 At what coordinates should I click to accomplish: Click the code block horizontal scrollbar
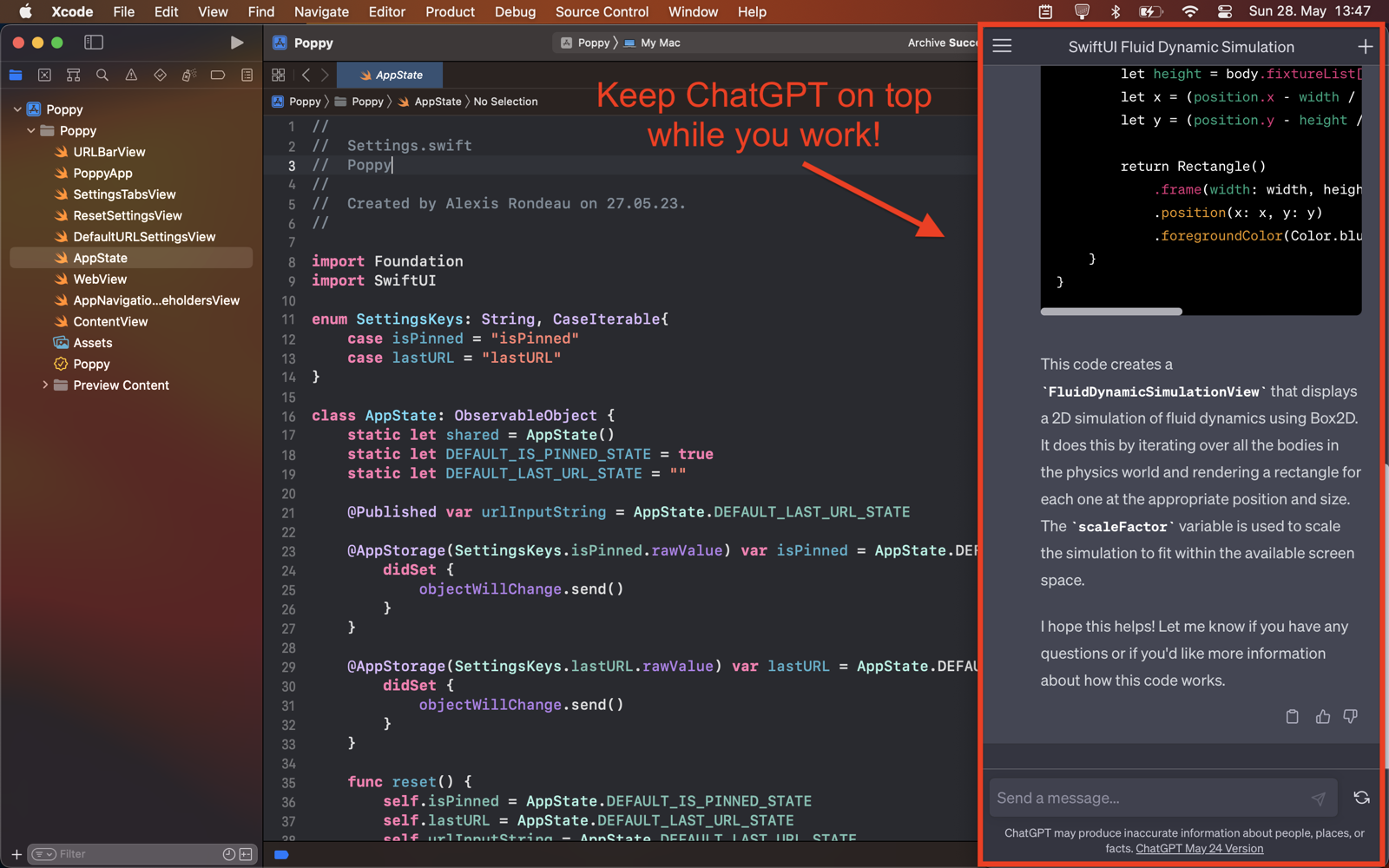[1111, 312]
